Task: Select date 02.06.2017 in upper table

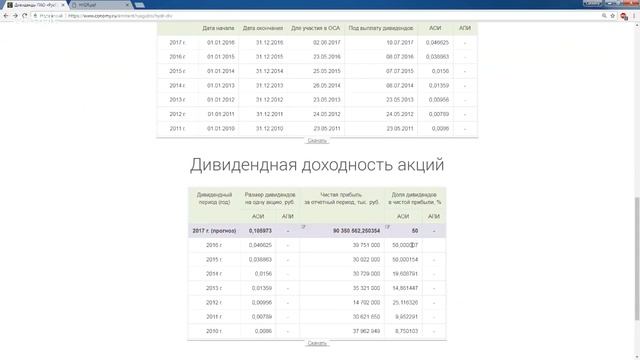Action: coord(327,42)
